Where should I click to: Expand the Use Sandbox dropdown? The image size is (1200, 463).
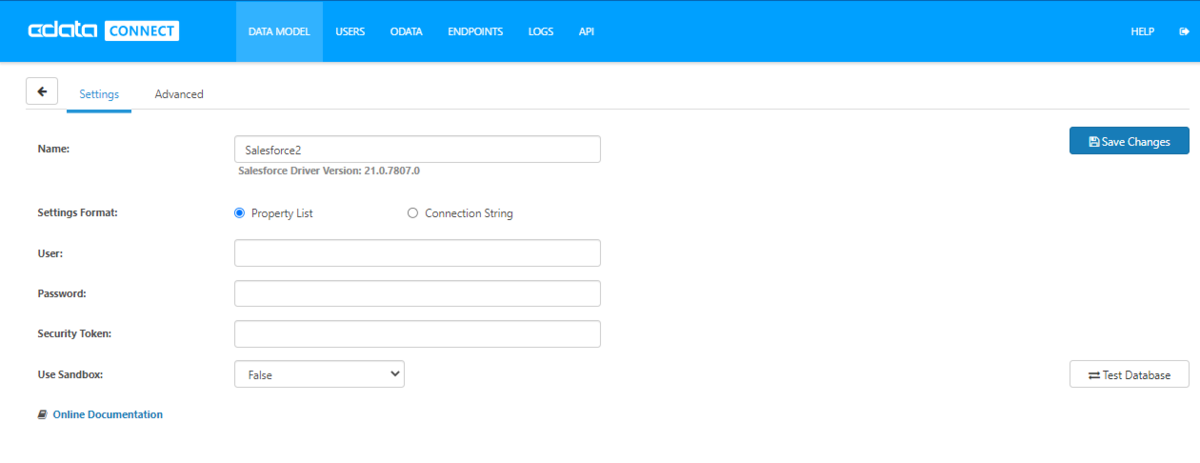[x=319, y=374]
